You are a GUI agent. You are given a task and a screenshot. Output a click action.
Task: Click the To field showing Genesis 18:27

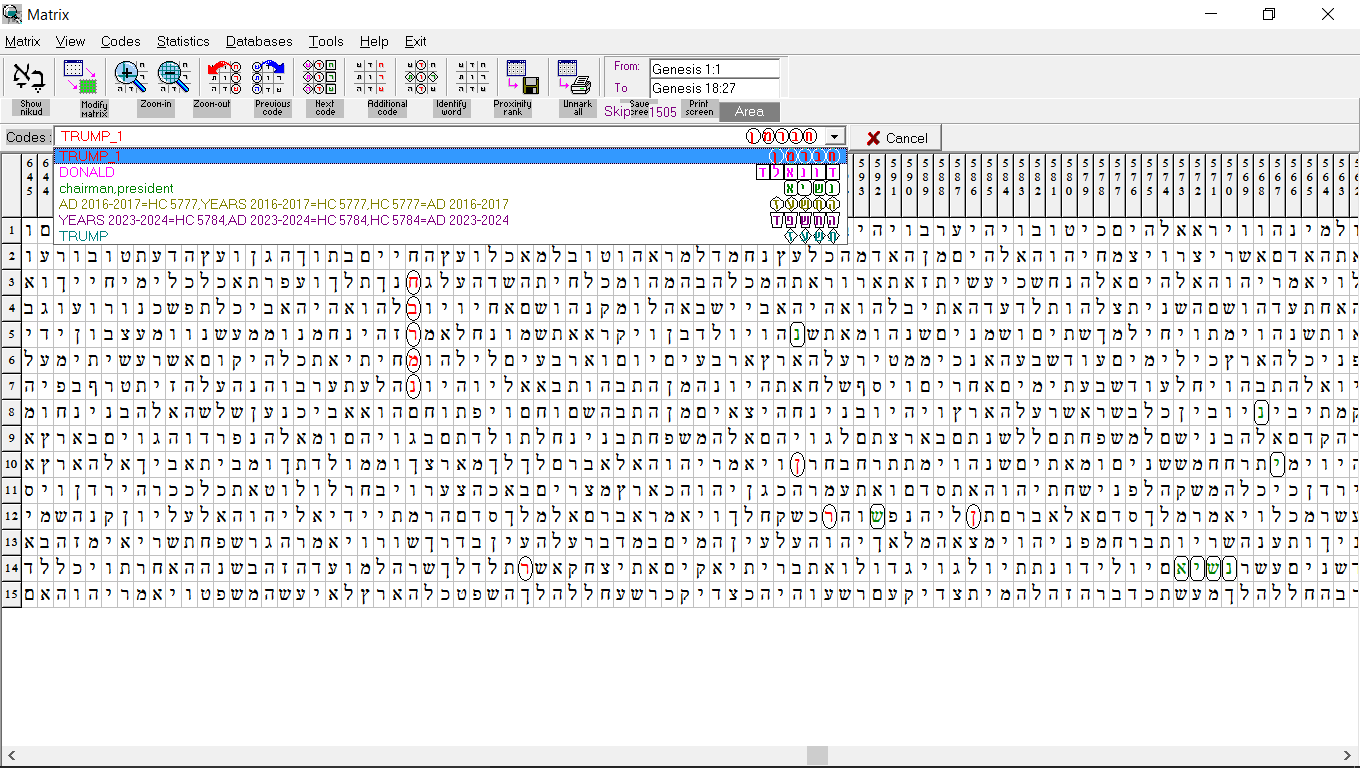tap(714, 88)
